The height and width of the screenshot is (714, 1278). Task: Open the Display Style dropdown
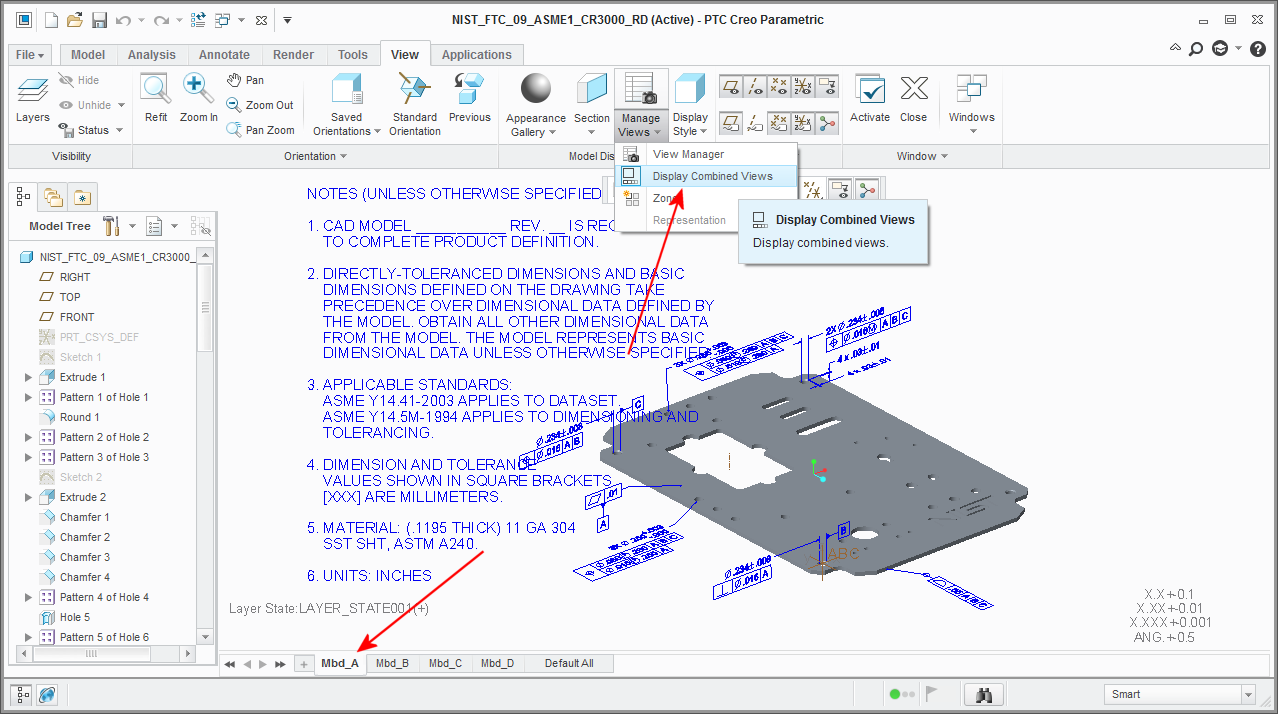pos(690,124)
